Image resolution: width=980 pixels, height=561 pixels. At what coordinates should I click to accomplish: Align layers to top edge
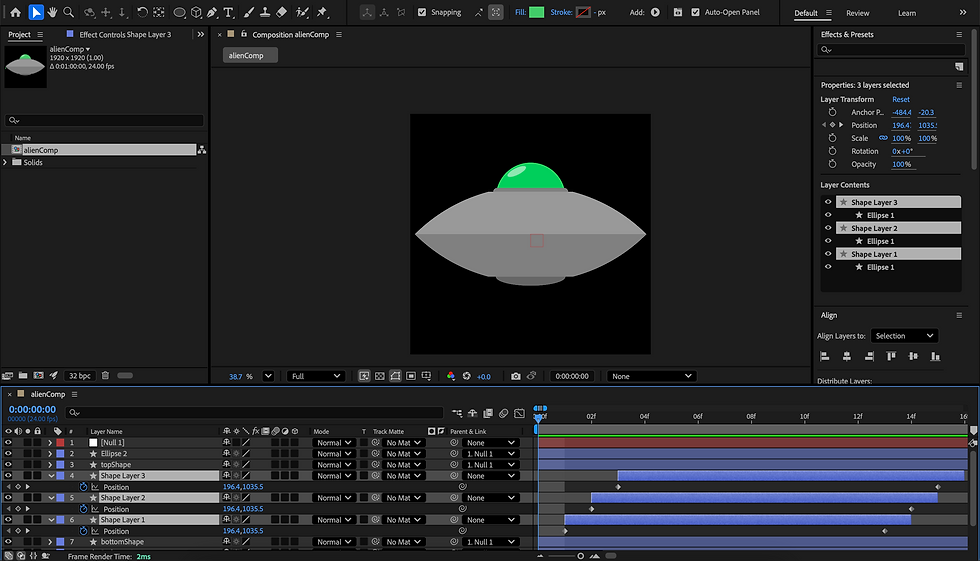891,356
